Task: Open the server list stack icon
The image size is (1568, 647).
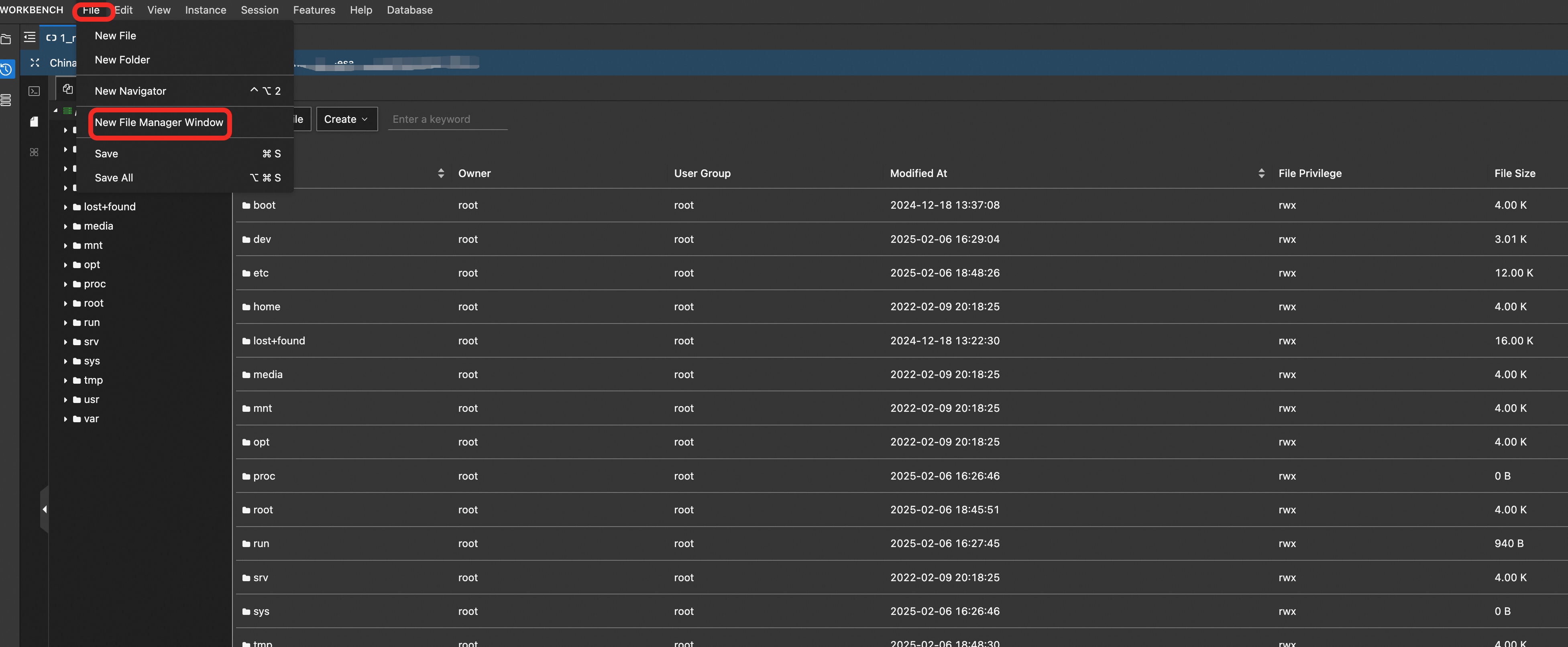Action: pyautogui.click(x=6, y=100)
